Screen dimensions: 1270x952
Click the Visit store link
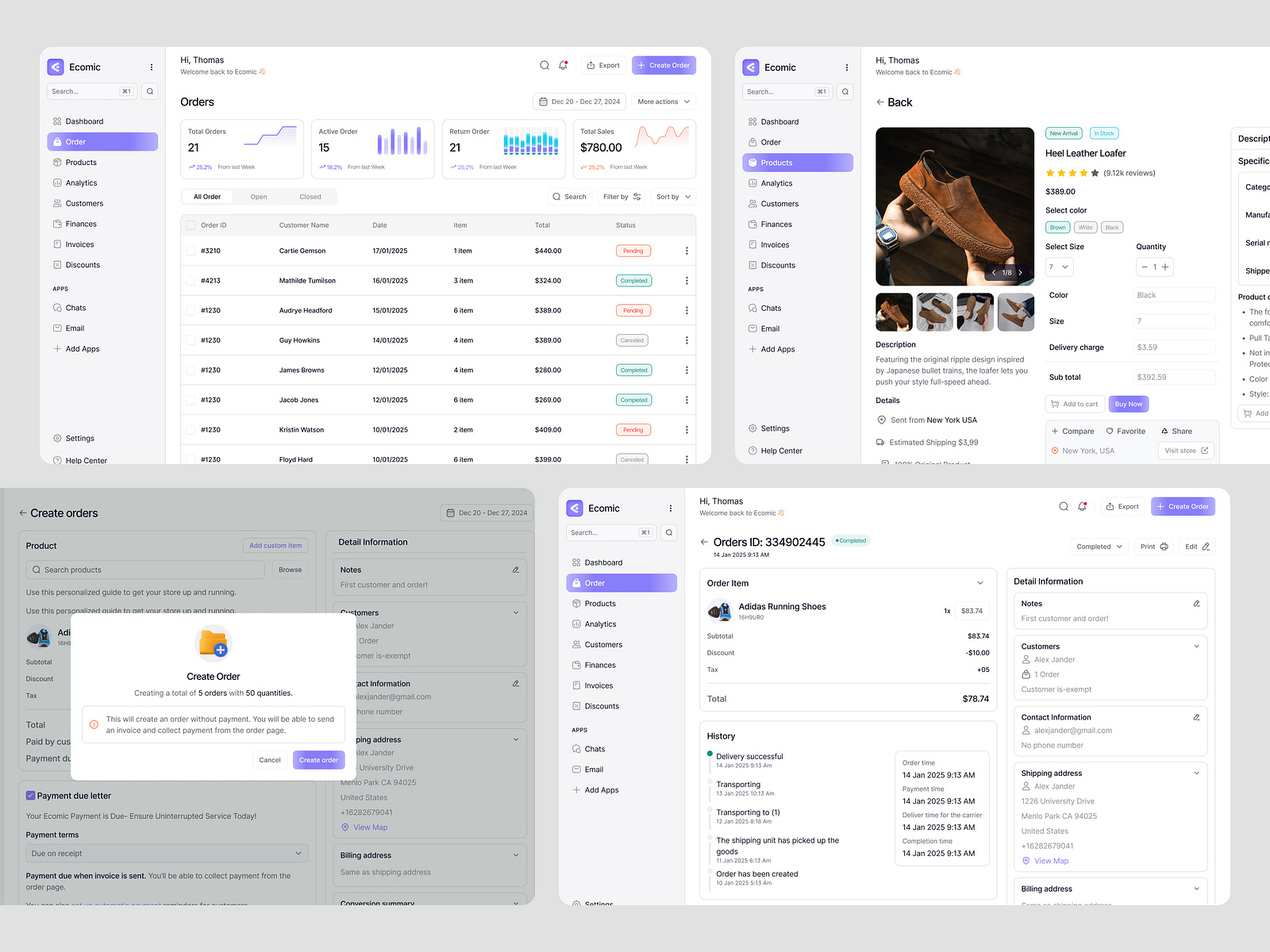point(1184,450)
